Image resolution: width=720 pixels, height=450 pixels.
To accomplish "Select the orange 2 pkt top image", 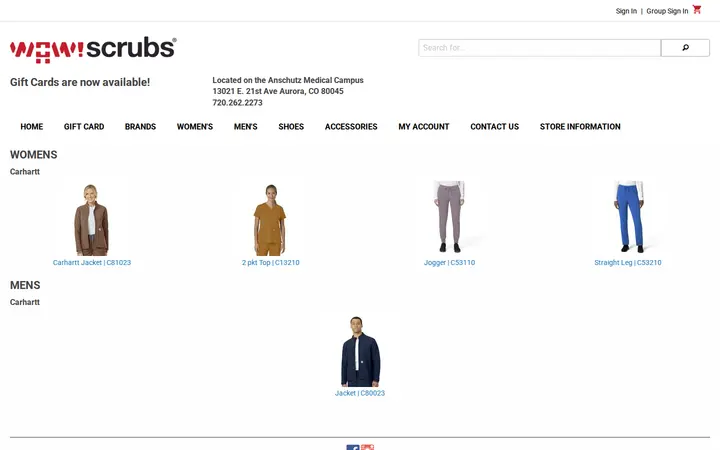I will click(270, 219).
